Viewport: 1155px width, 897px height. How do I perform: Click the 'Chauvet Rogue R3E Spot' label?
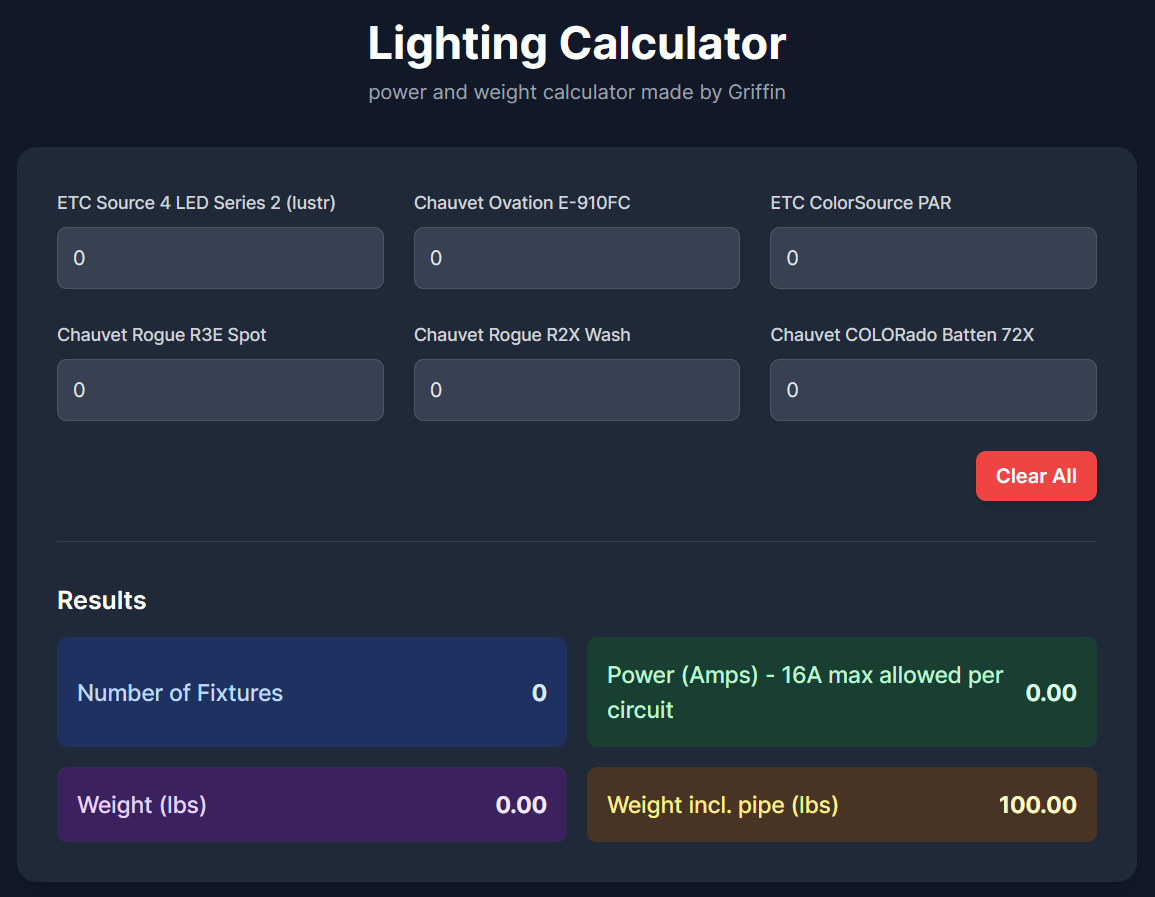click(x=162, y=335)
